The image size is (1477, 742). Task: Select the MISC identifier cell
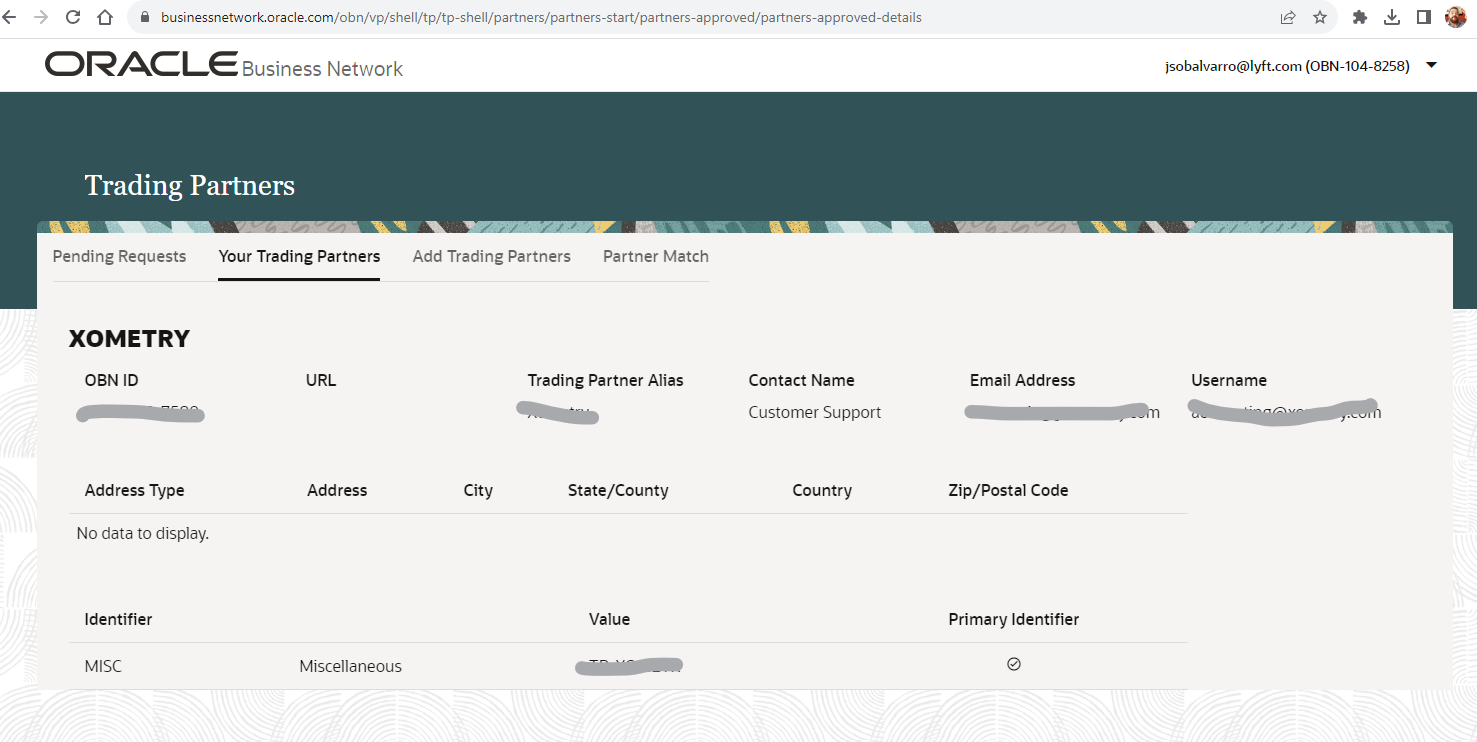click(103, 666)
